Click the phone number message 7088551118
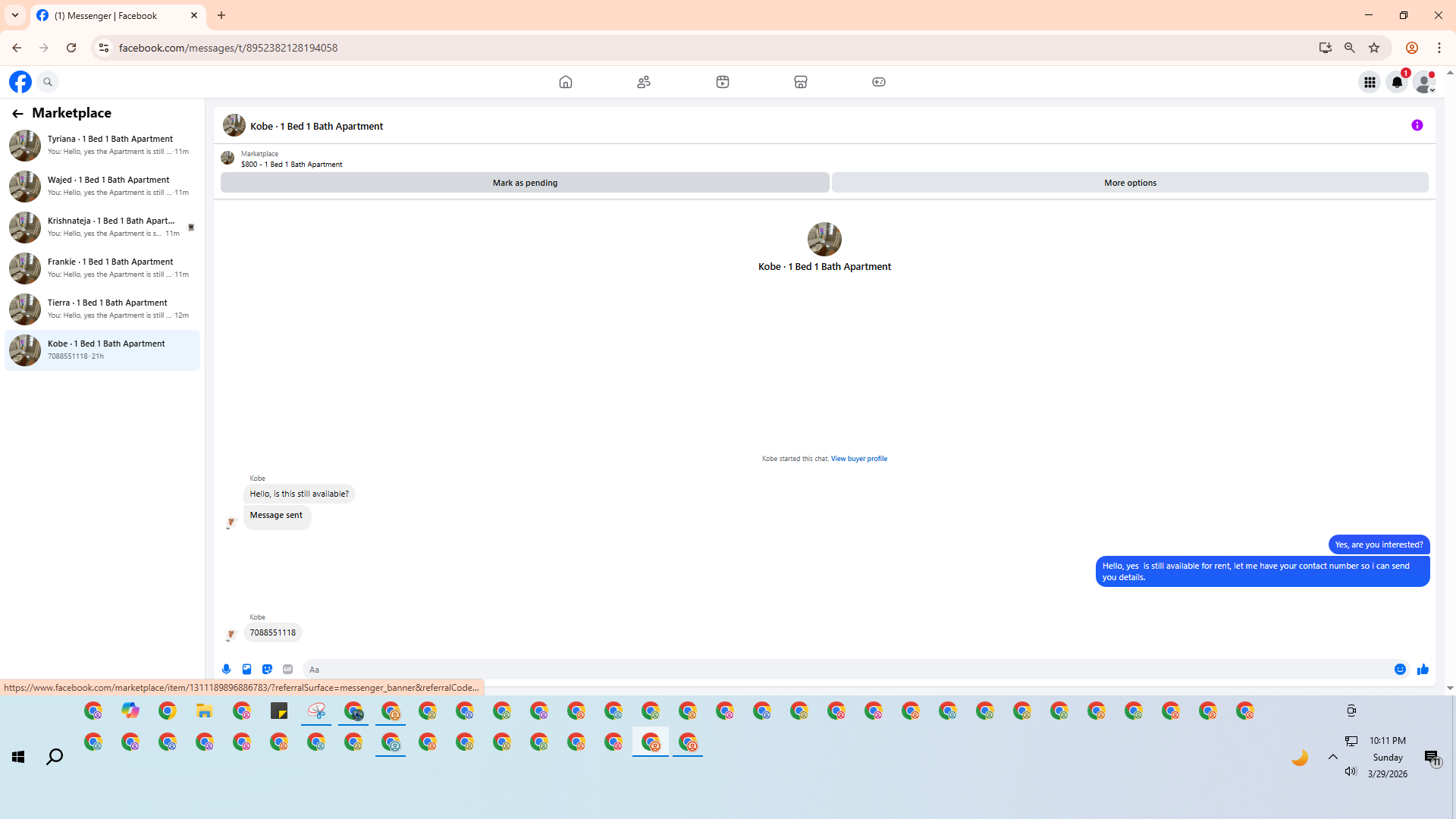The image size is (1456, 819). (x=273, y=632)
